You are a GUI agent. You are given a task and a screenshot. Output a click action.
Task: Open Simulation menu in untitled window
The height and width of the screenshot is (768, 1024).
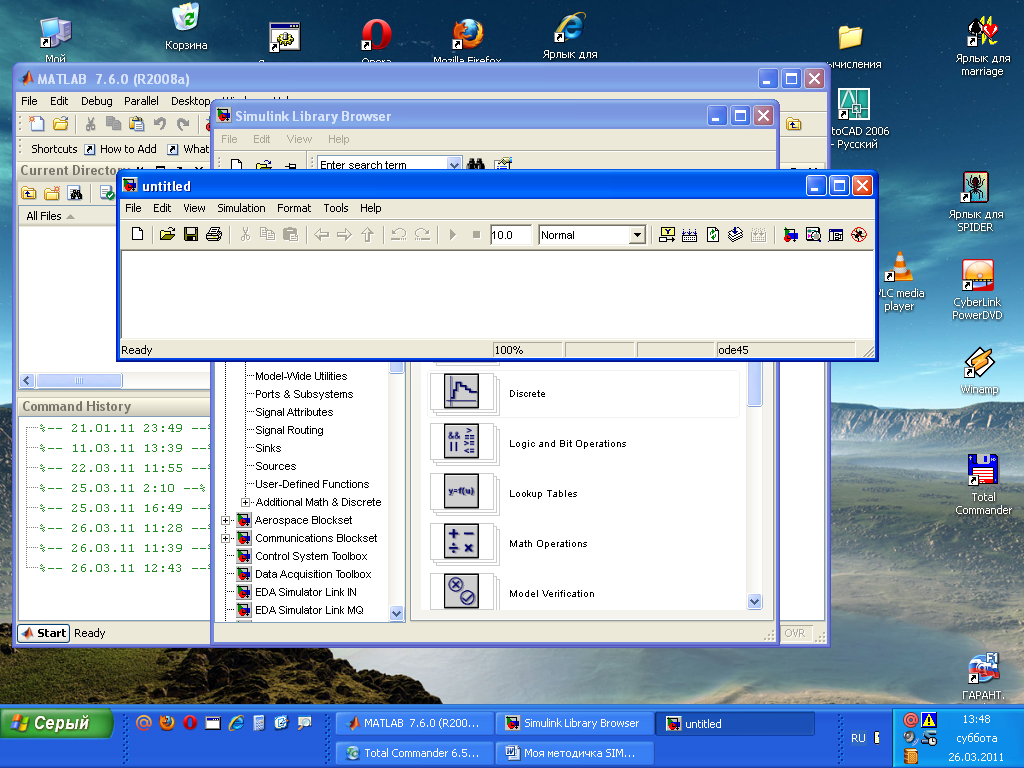coord(241,208)
